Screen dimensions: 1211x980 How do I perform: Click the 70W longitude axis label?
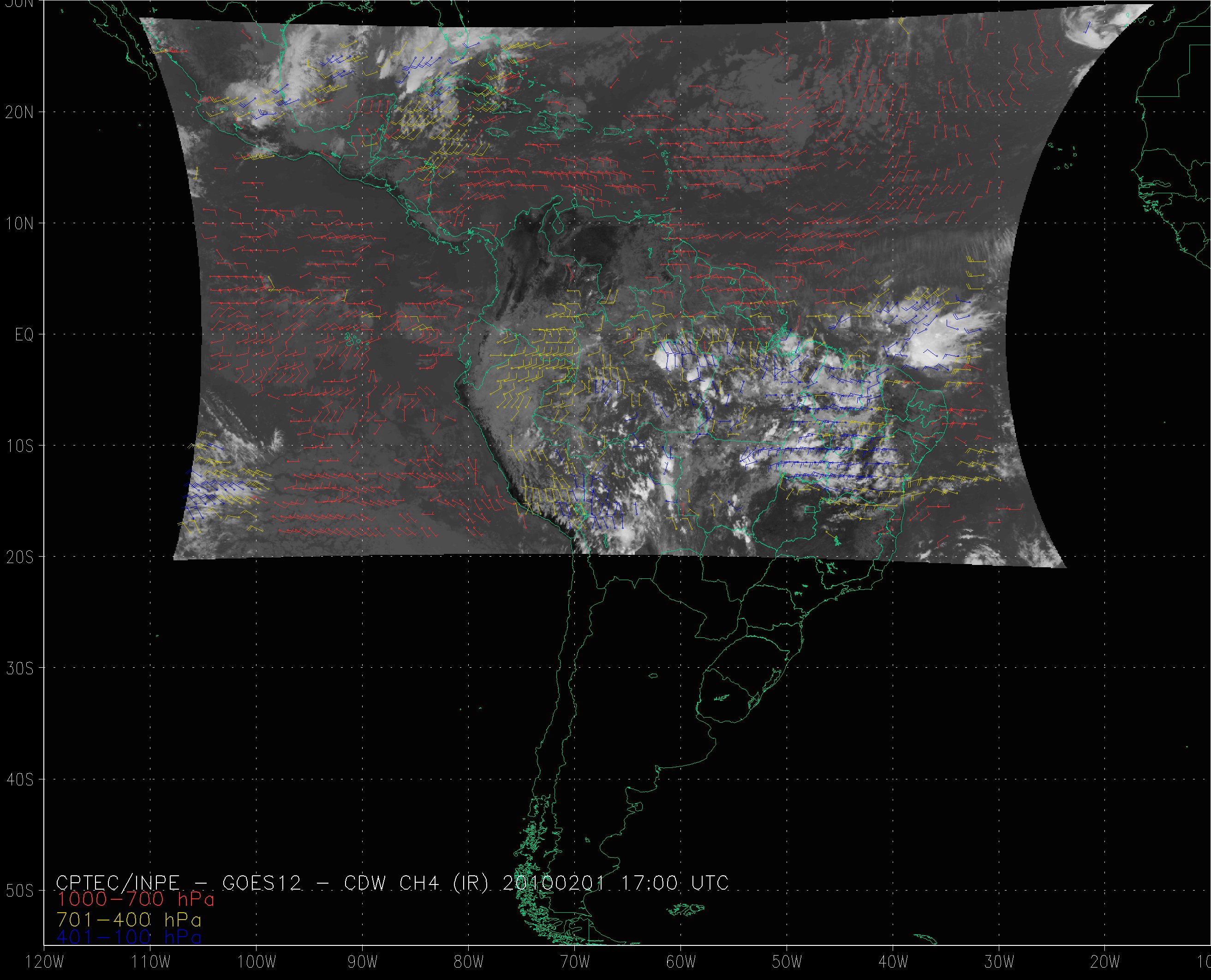(x=575, y=962)
